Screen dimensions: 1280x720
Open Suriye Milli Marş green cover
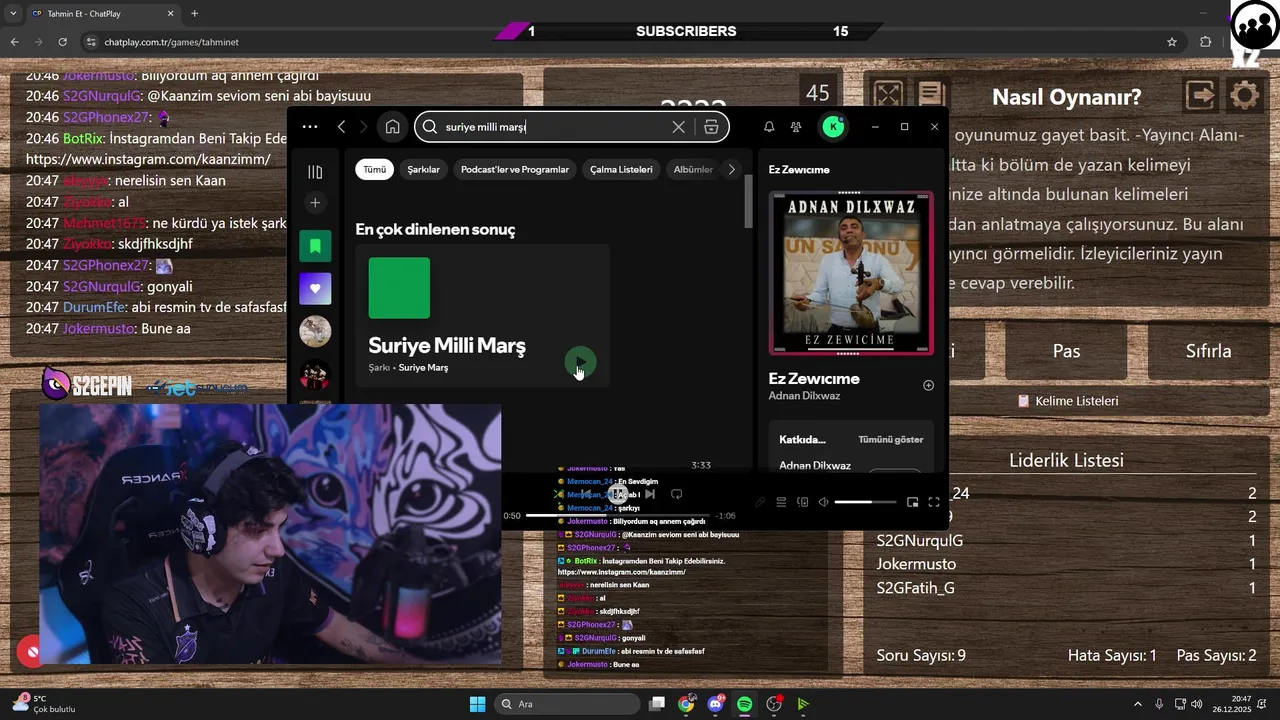pyautogui.click(x=399, y=288)
